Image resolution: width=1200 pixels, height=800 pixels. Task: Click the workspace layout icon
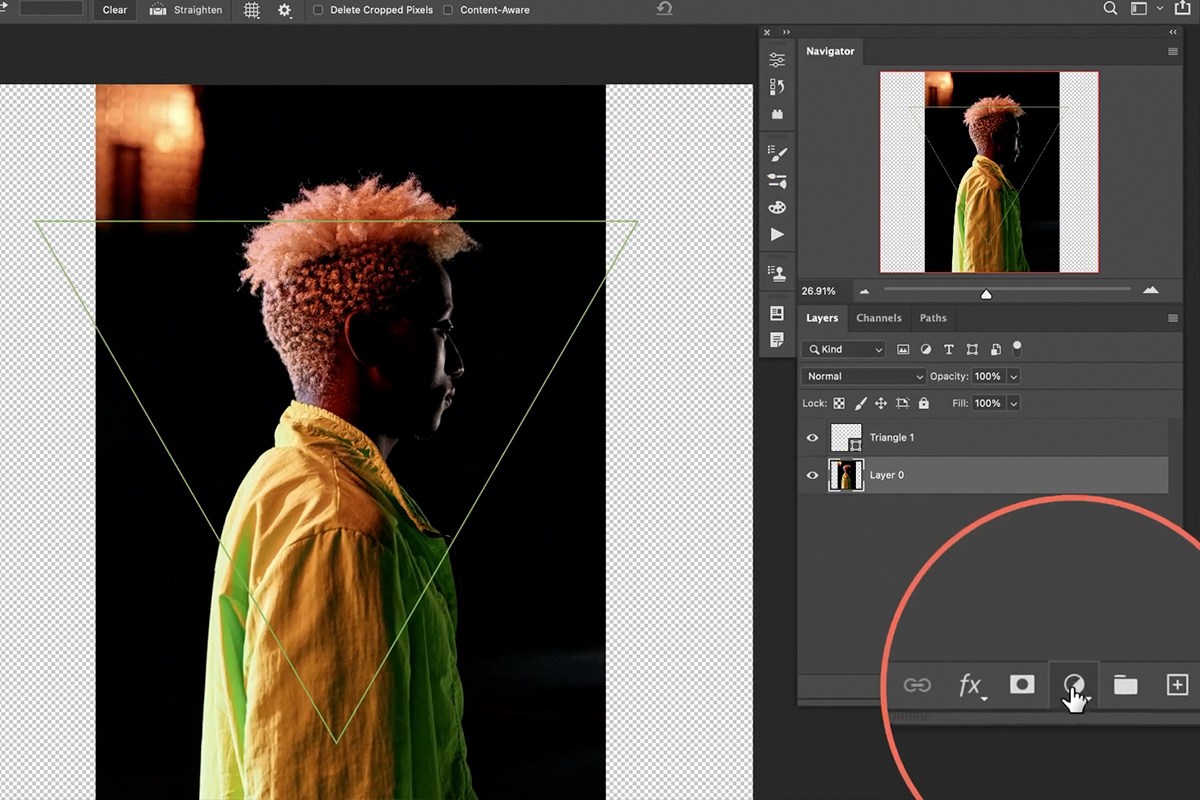pyautogui.click(x=1138, y=9)
